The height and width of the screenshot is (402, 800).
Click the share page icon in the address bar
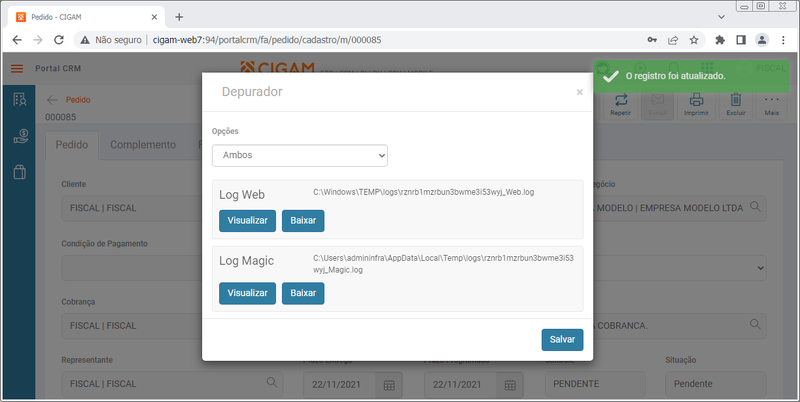(673, 40)
